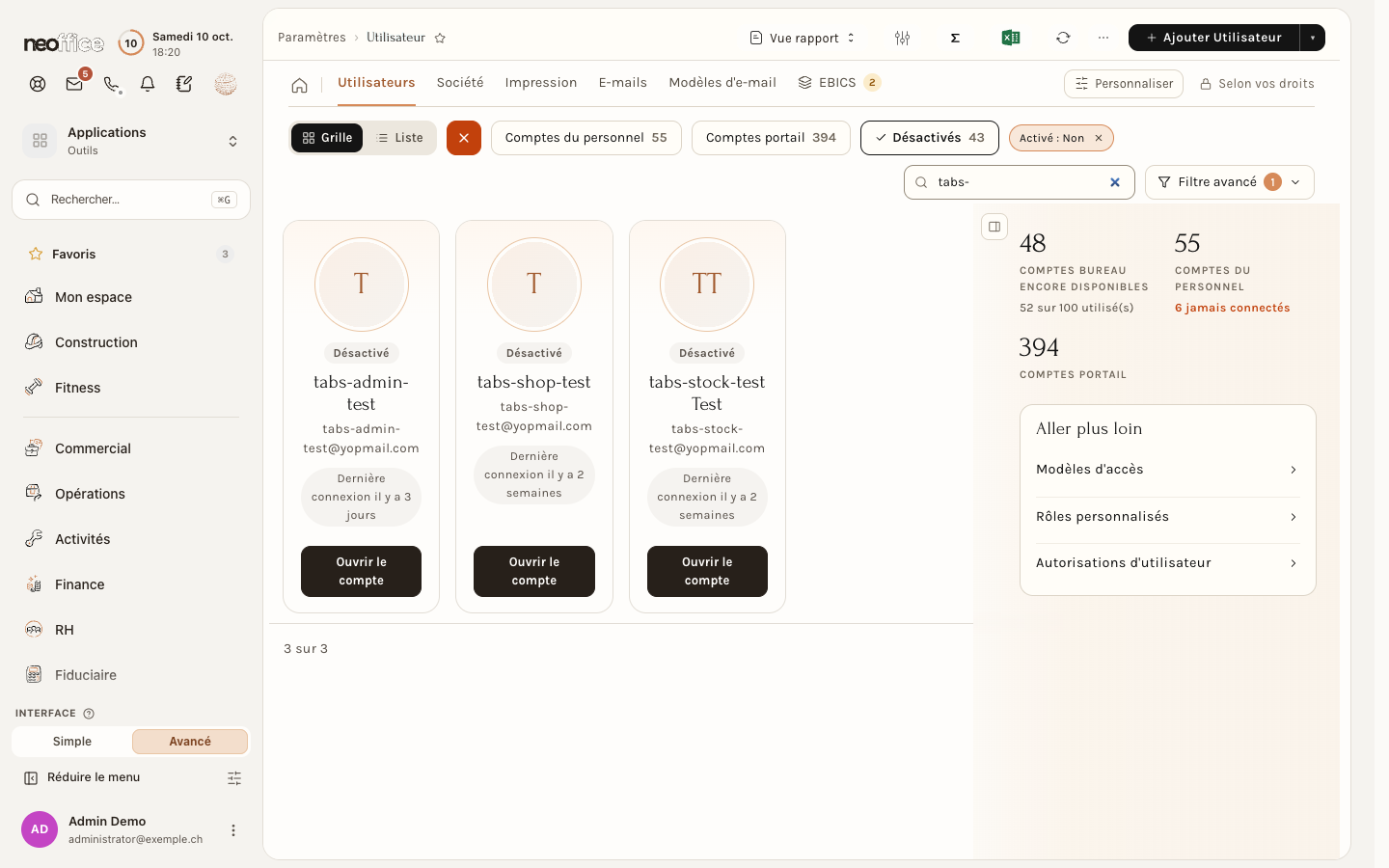
Task: Expand Filtre avancé dropdown
Action: pos(1230,182)
